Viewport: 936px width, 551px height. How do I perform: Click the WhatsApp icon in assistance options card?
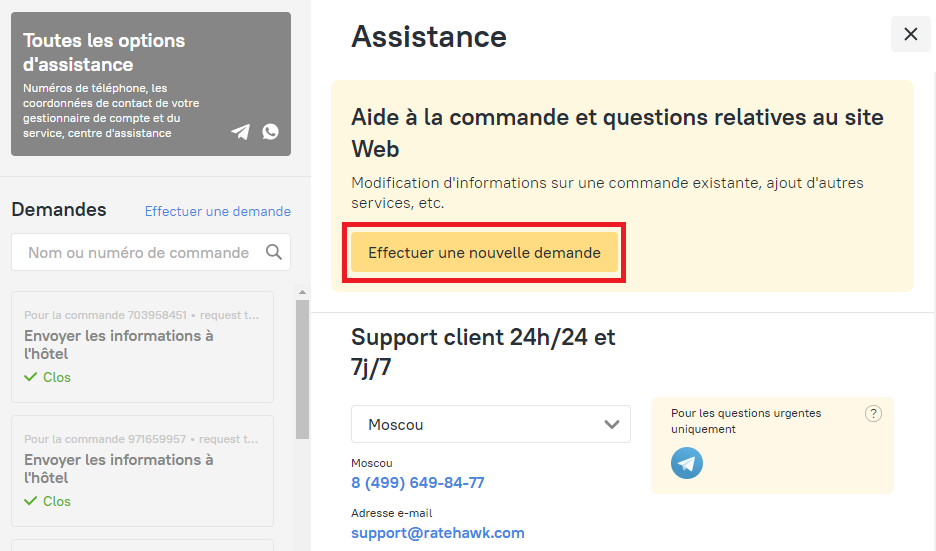point(270,131)
